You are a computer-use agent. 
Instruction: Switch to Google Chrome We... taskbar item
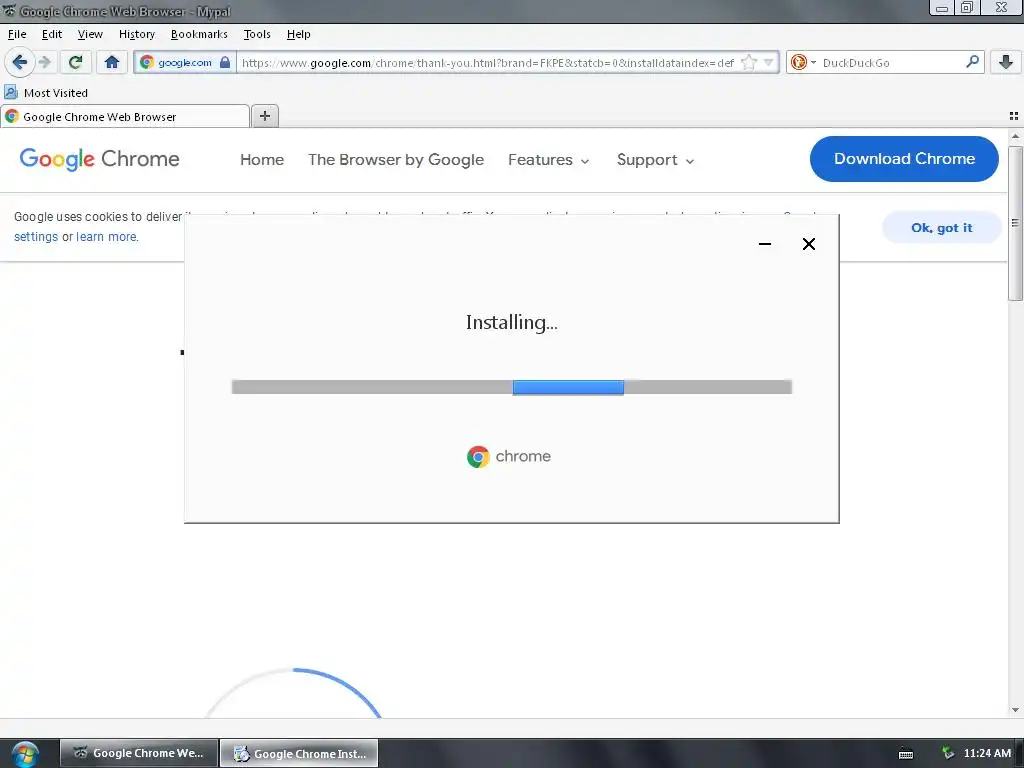pos(138,753)
